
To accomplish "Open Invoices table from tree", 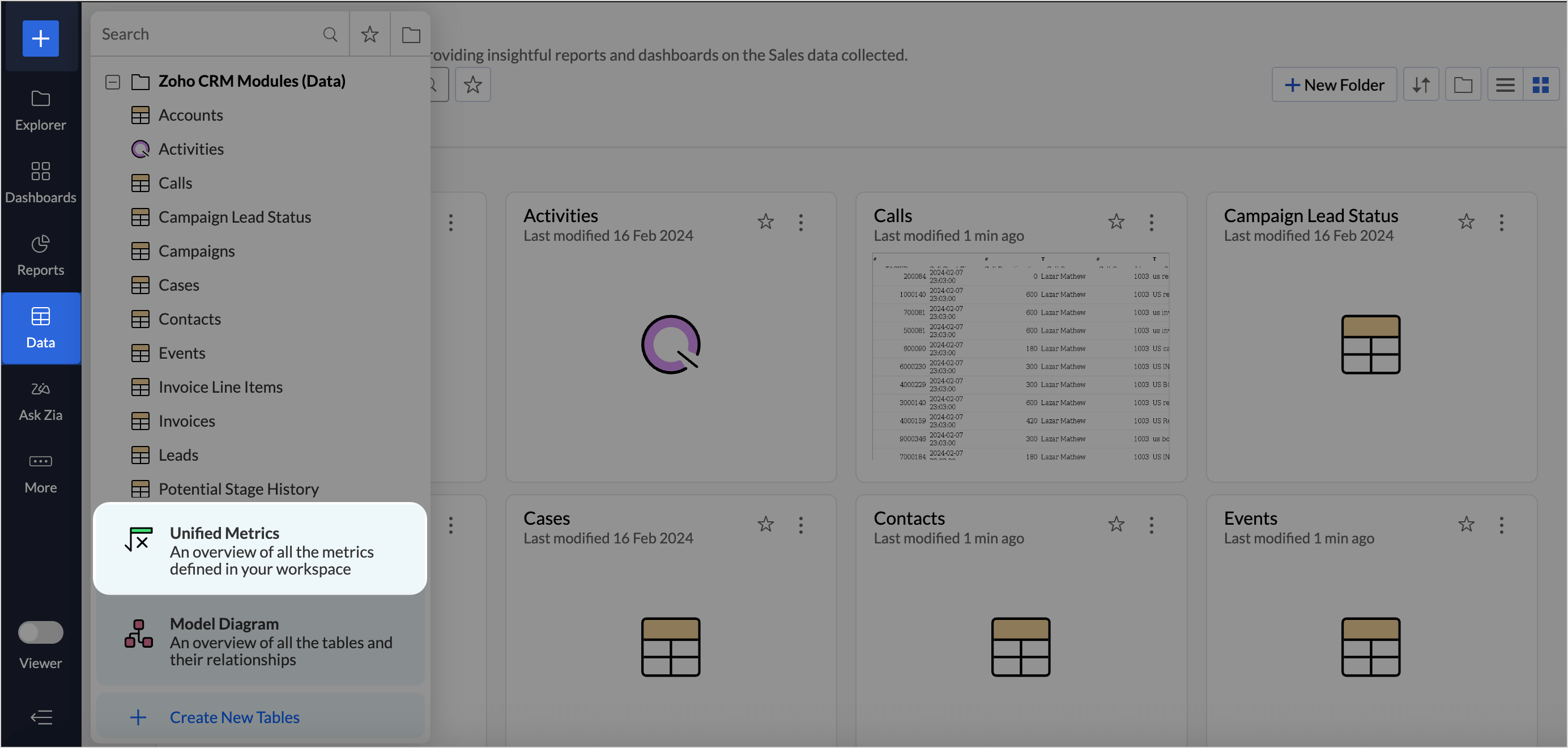I will 186,421.
